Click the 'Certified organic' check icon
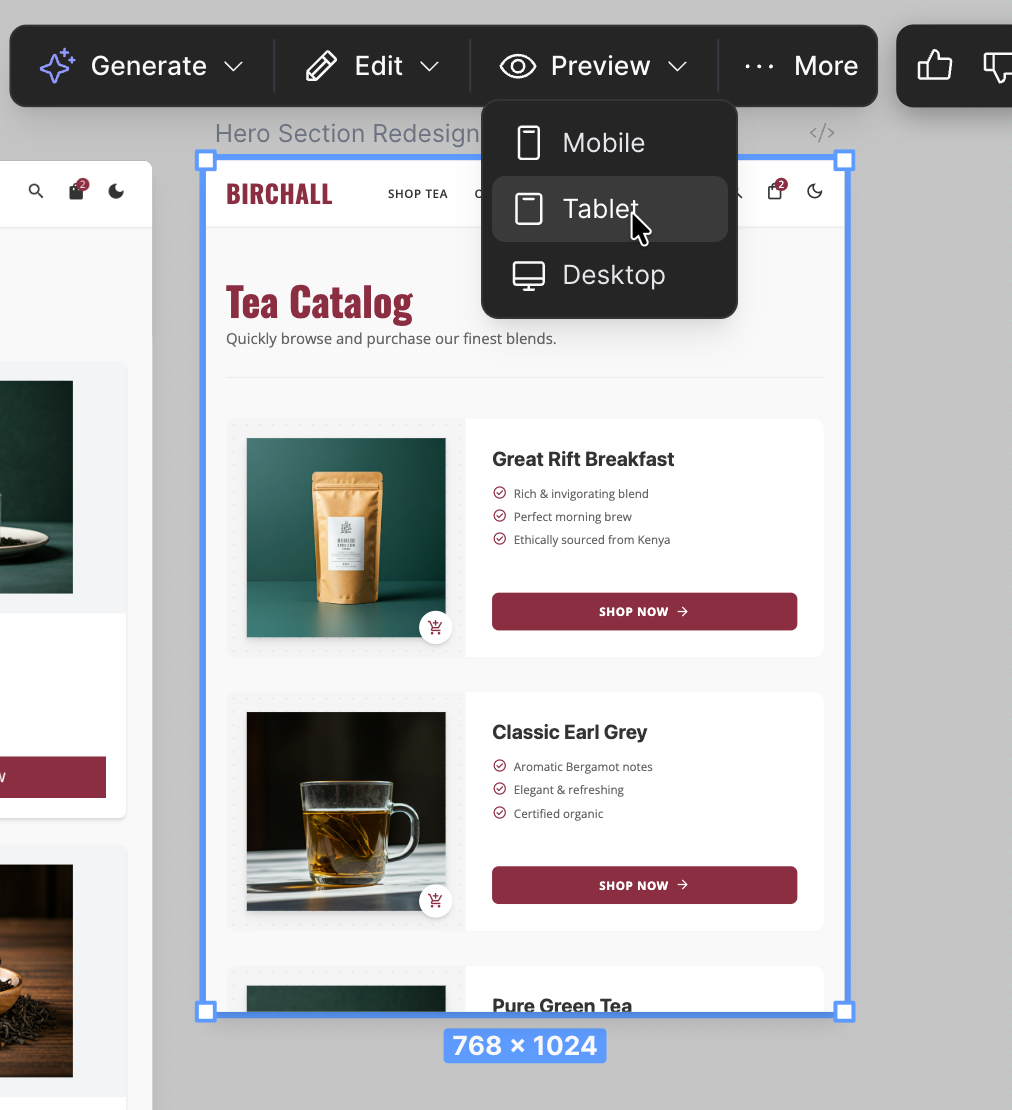This screenshot has height=1110, width=1012. click(x=500, y=813)
